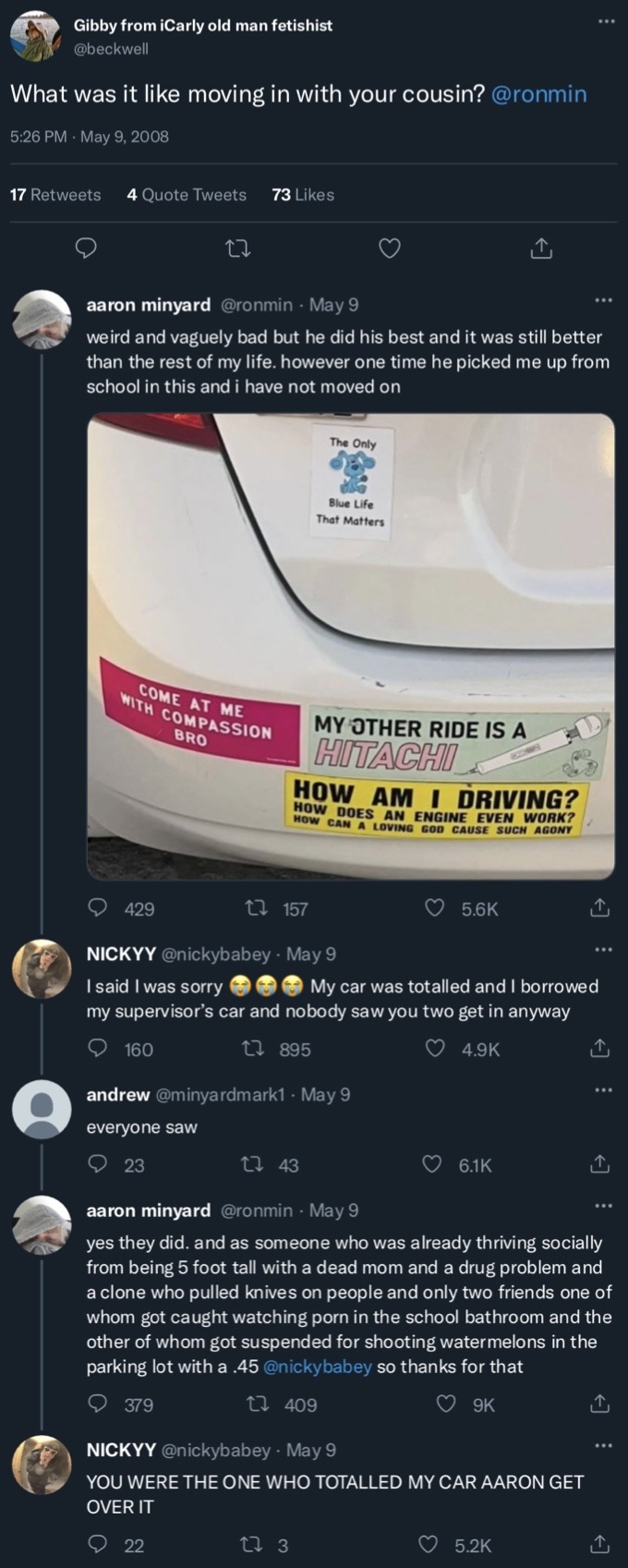The width and height of the screenshot is (628, 1568).
Task: Open more options on NICKYY's last tweet
Action: pyautogui.click(x=603, y=1446)
